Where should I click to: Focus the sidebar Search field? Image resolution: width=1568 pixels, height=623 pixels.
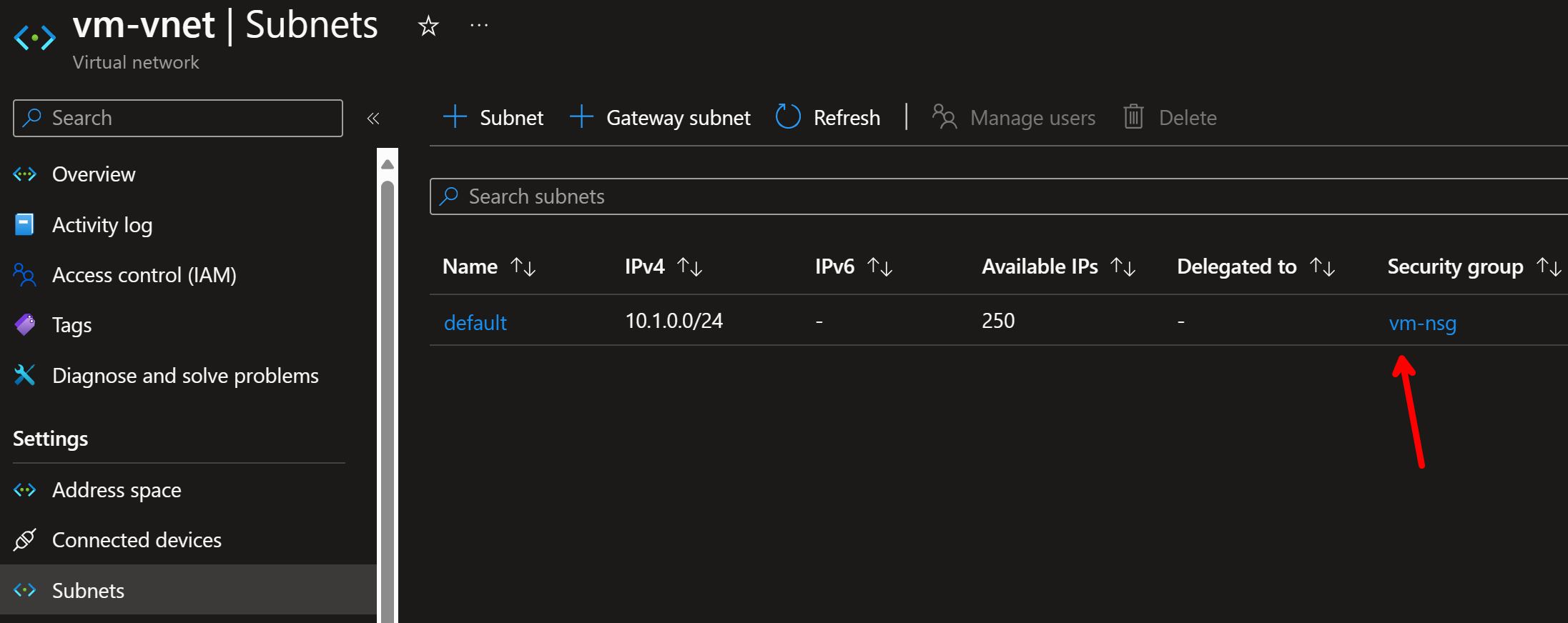(x=178, y=118)
